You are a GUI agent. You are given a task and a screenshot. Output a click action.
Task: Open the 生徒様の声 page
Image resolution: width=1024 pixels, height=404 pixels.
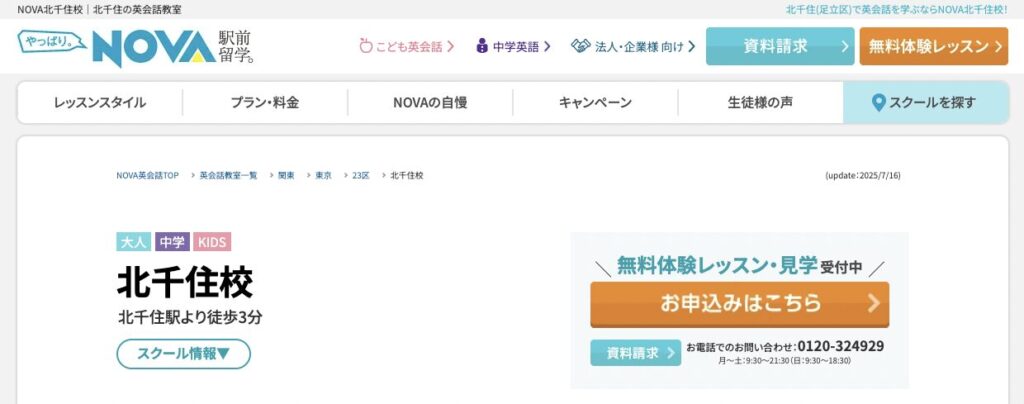point(760,102)
